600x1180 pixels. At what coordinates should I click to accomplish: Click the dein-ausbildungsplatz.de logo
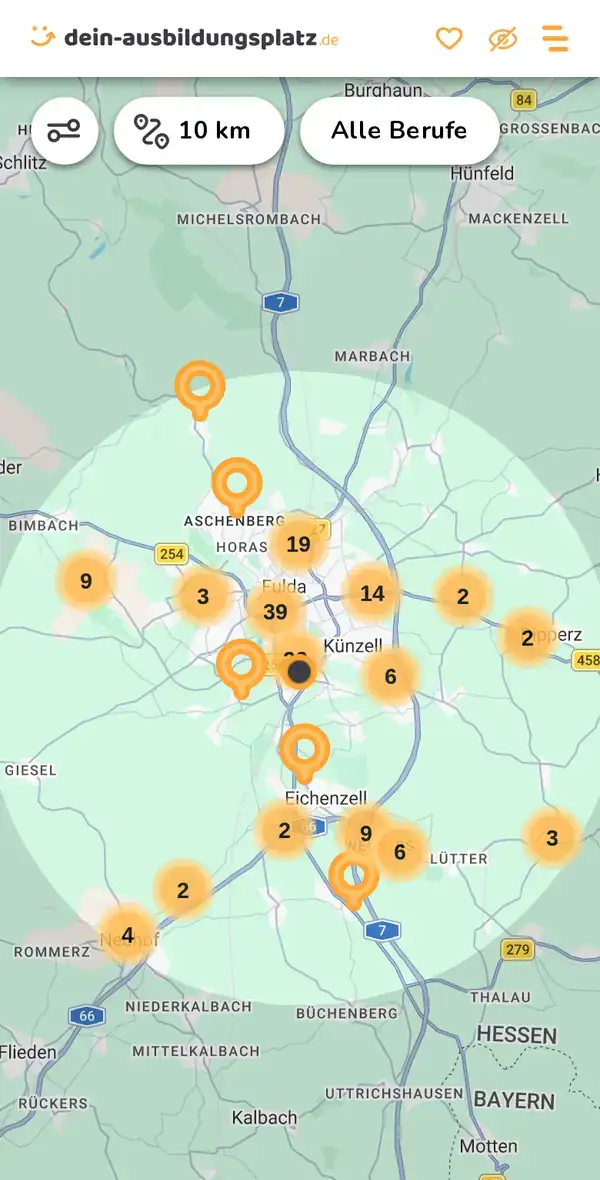(x=184, y=37)
